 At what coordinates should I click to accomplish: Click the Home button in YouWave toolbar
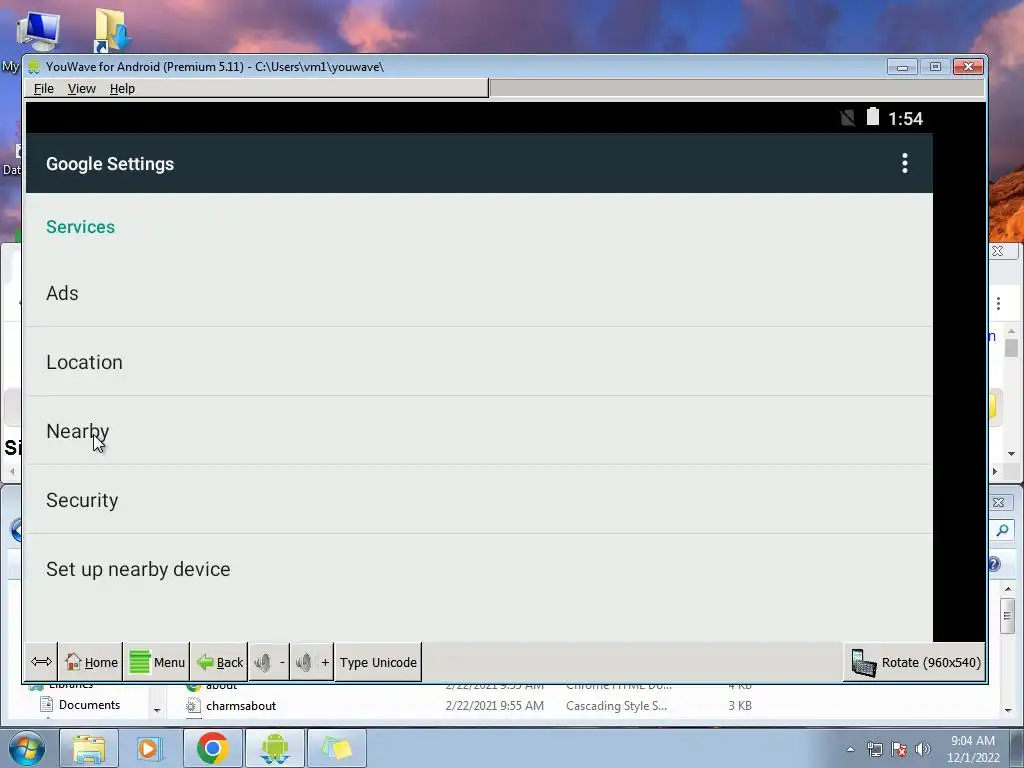(91, 662)
